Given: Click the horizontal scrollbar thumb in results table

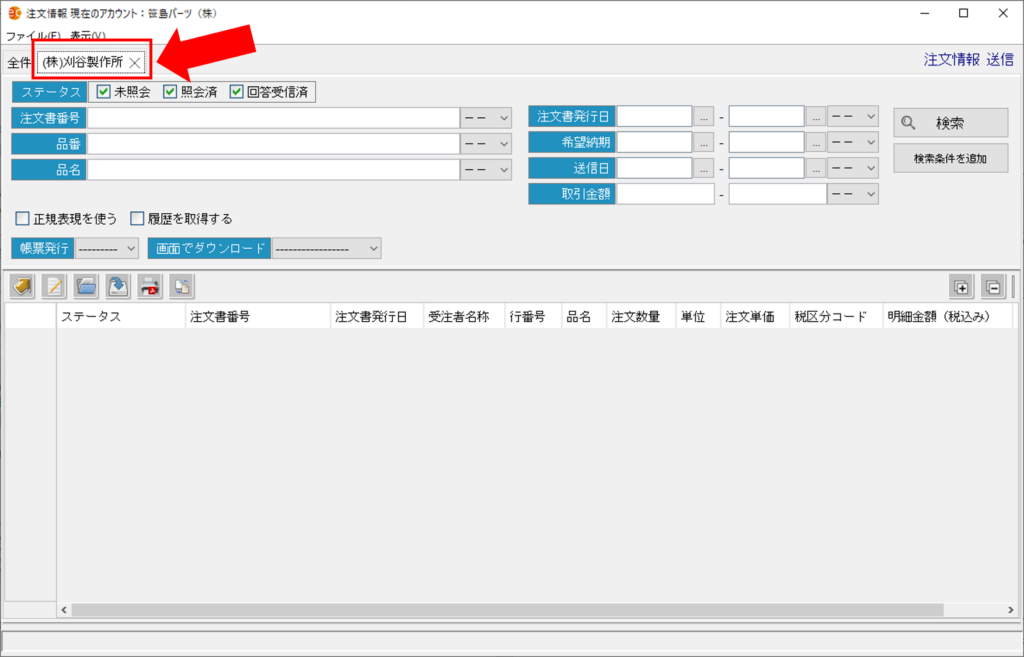Looking at the screenshot, I should (507, 610).
